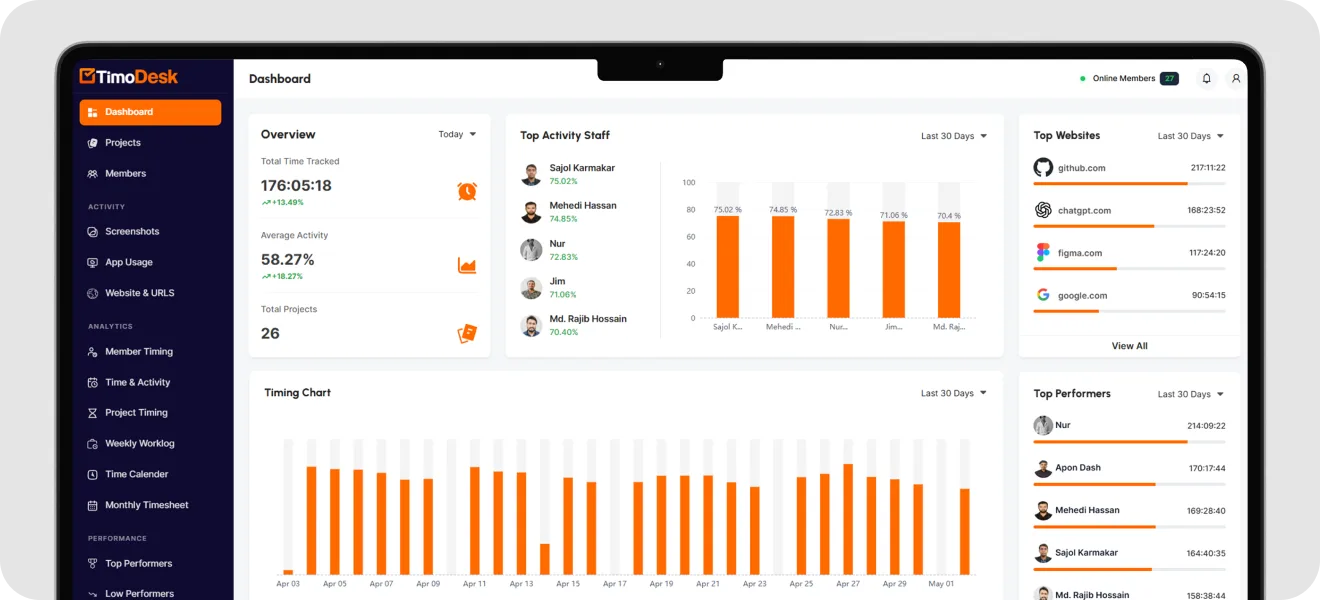The width and height of the screenshot is (1320, 600).
Task: Click the Monthly Timesheet sidebar icon
Action: click(x=92, y=505)
